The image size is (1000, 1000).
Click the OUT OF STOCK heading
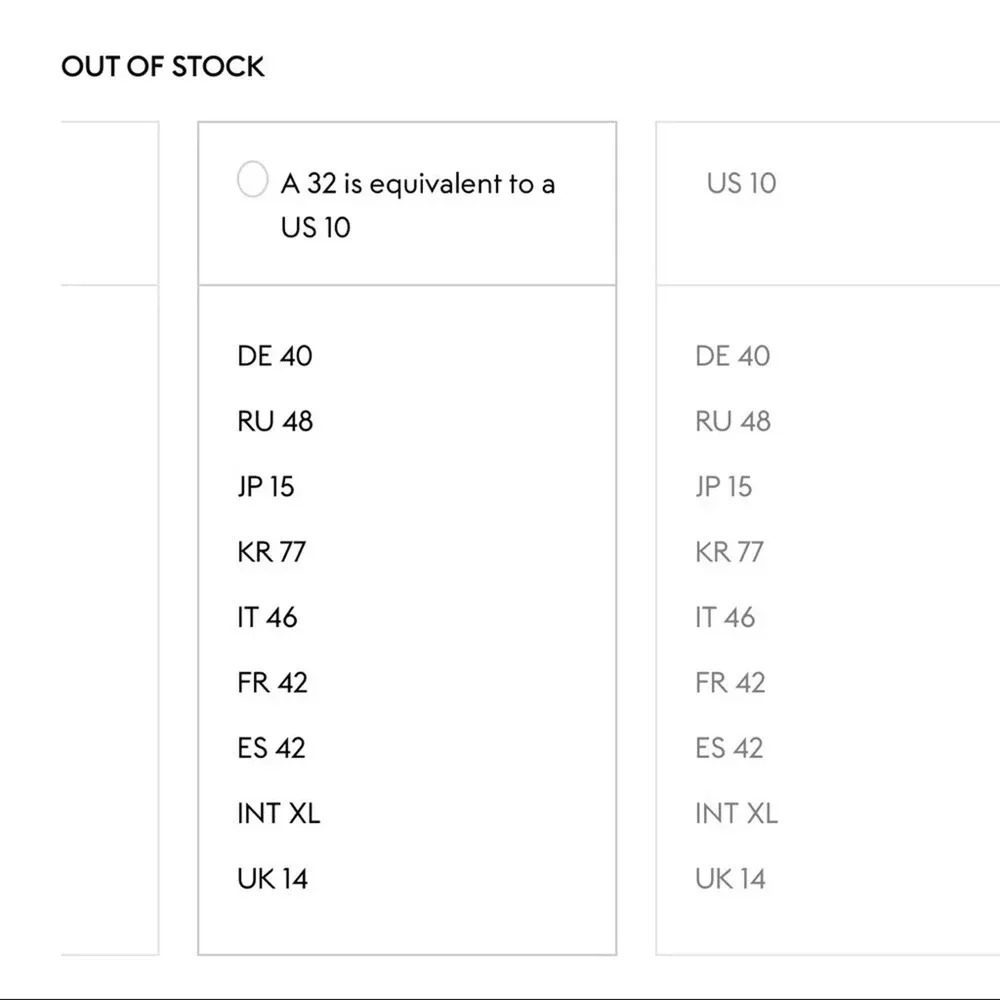click(163, 67)
